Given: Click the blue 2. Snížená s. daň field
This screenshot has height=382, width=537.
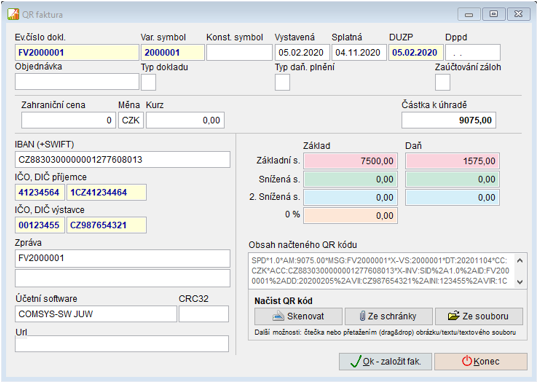Looking at the screenshot, I should coord(452,197).
